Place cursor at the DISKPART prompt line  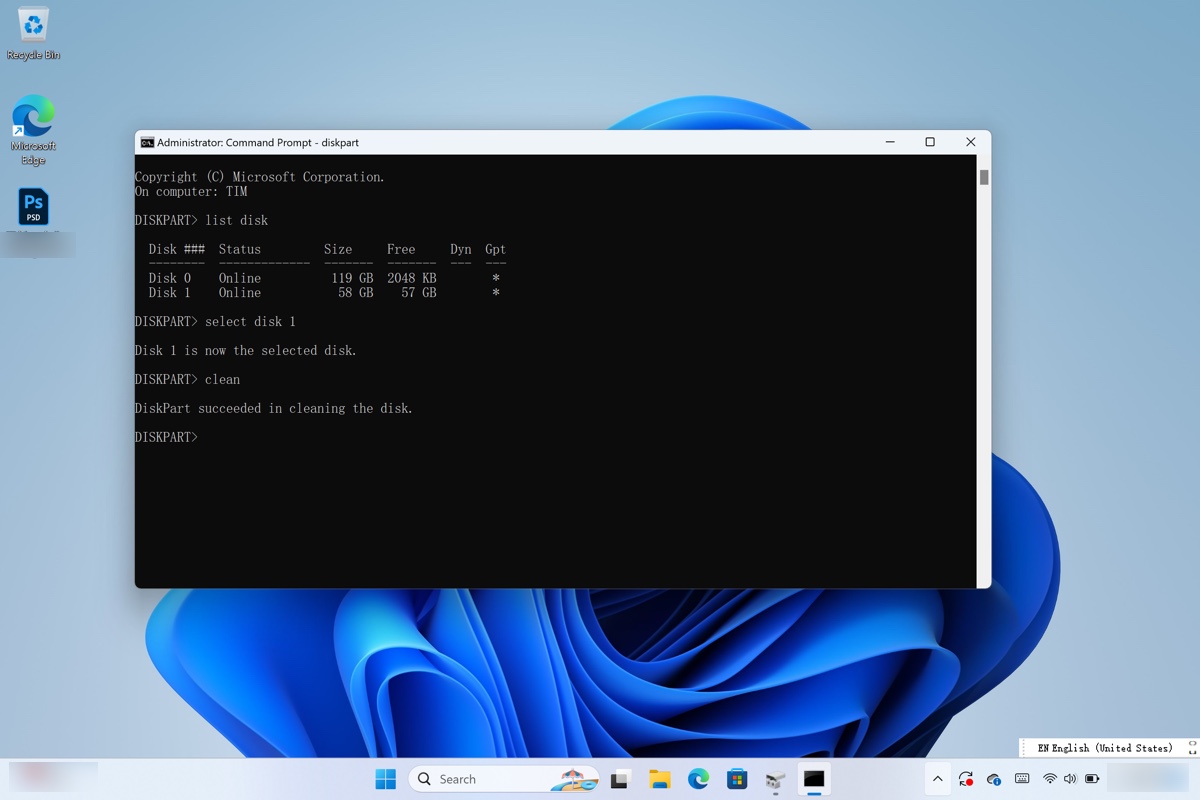coord(210,437)
